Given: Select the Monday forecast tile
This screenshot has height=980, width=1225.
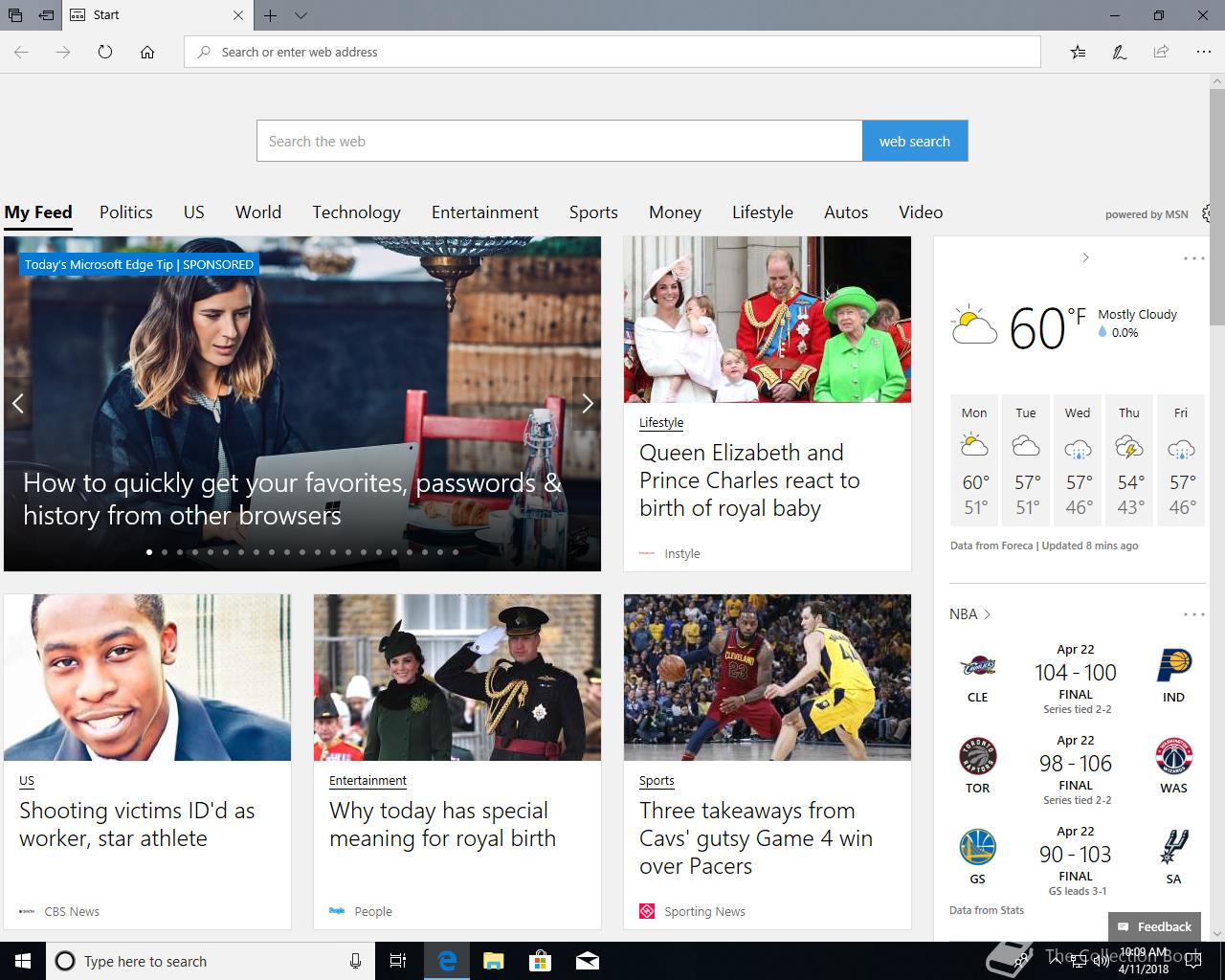Looking at the screenshot, I should click(x=974, y=460).
